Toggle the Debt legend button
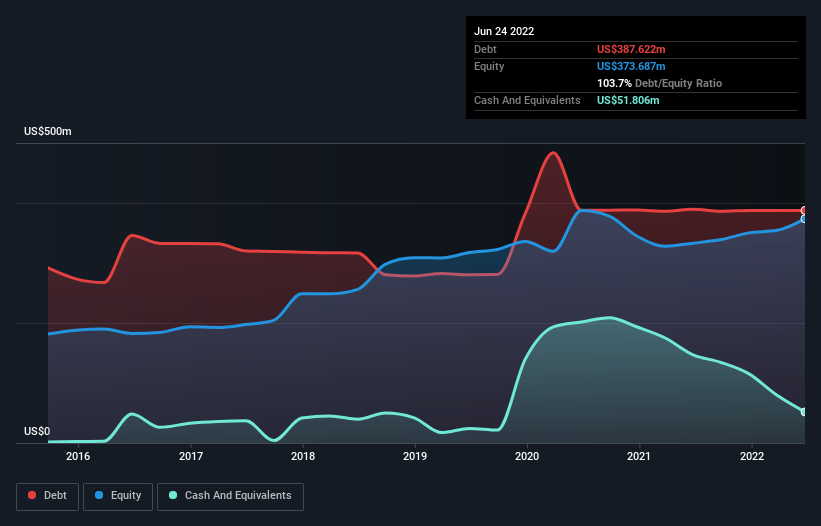 47,496
